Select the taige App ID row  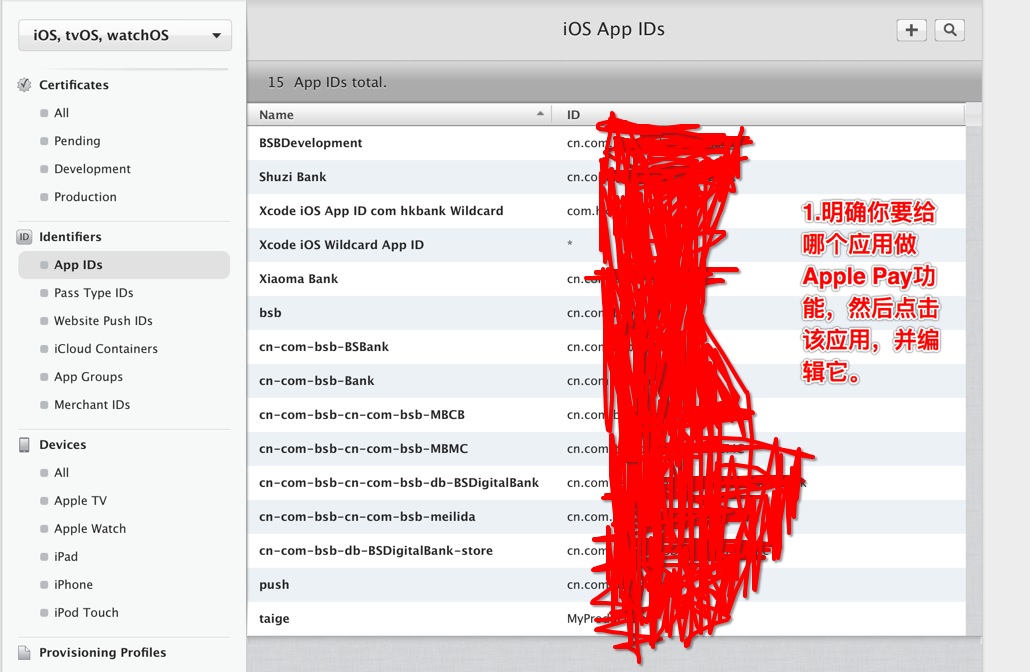click(606, 619)
